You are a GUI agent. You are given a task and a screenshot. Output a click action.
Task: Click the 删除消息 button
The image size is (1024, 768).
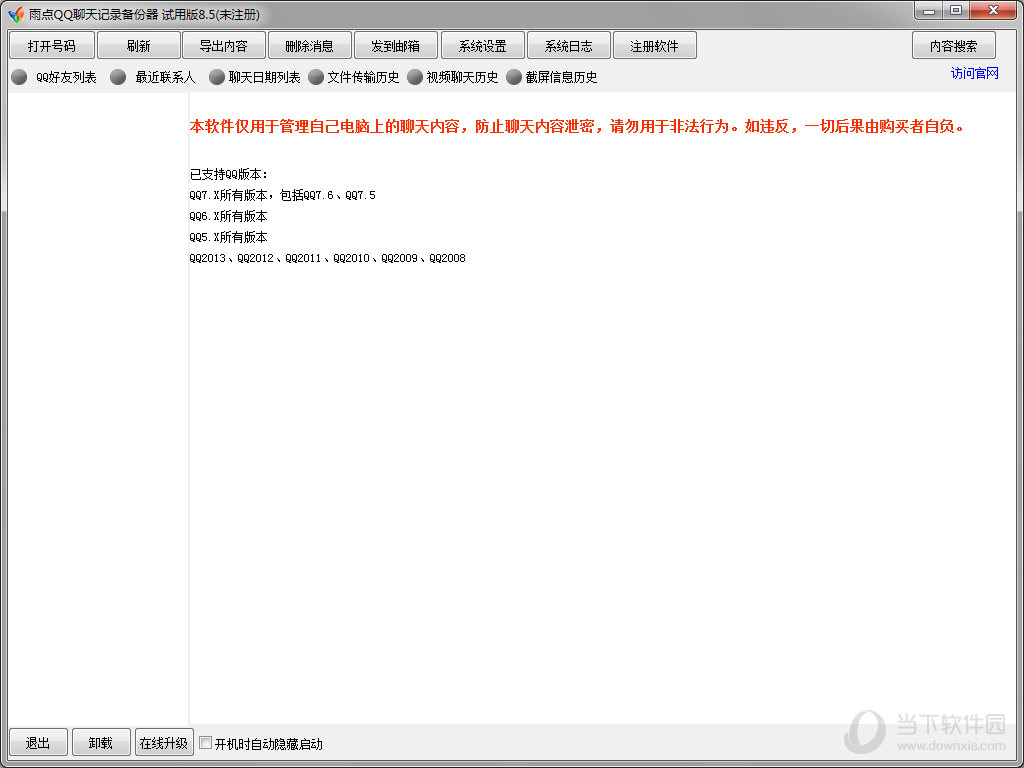pos(309,46)
